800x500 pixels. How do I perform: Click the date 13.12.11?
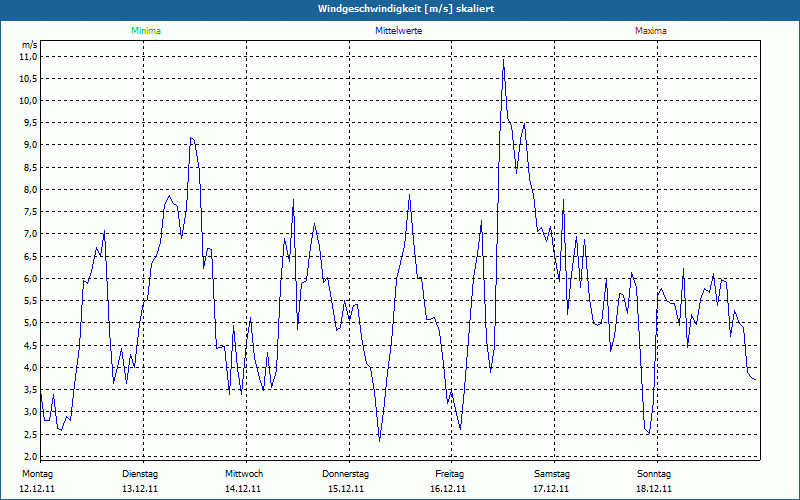[140, 489]
